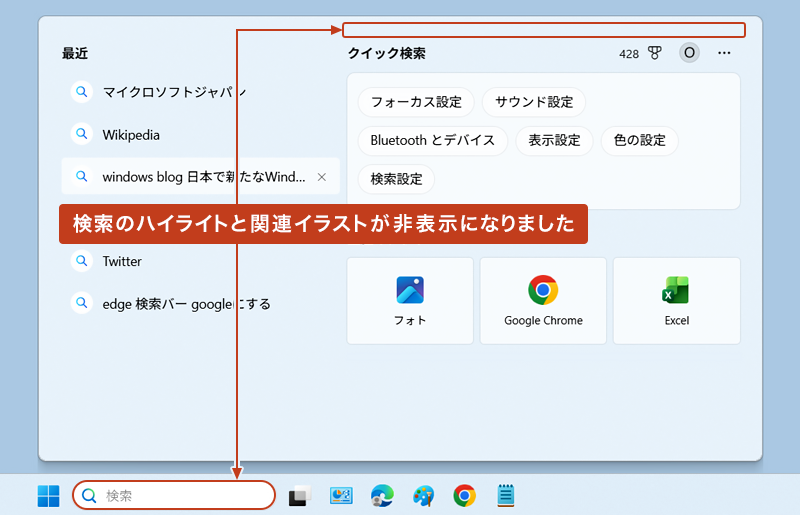This screenshot has height=515, width=800.
Task: Click the Rewards points trophy icon
Action: click(x=655, y=53)
